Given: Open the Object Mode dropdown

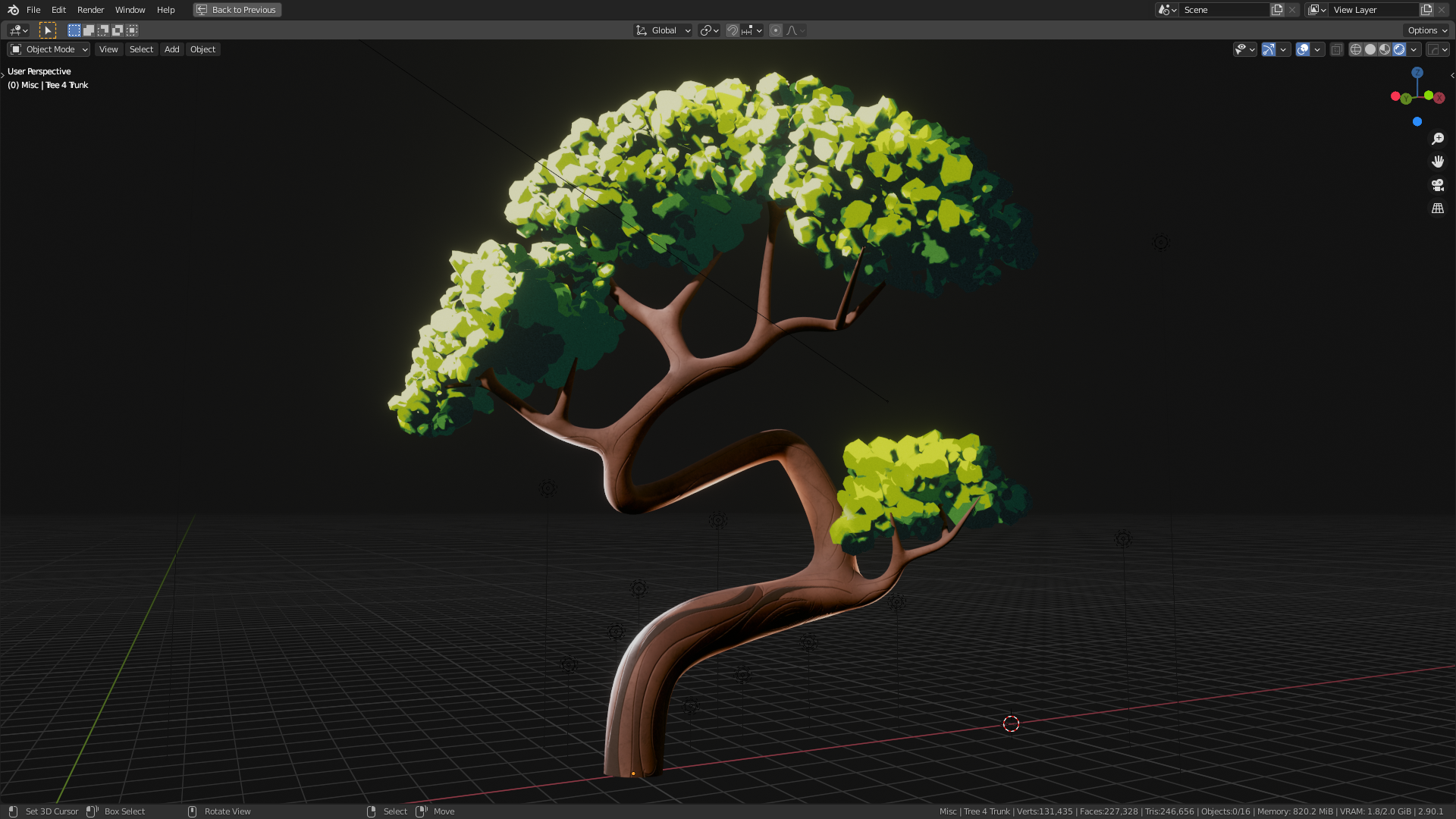Looking at the screenshot, I should (x=49, y=49).
